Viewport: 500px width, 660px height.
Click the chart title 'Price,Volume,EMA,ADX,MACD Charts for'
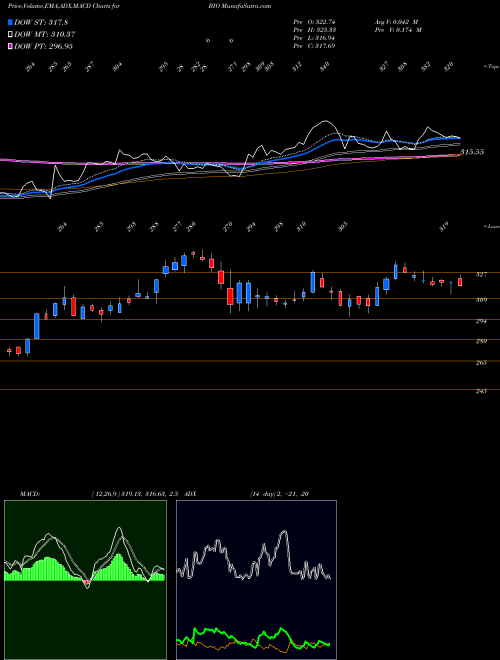[66, 6]
